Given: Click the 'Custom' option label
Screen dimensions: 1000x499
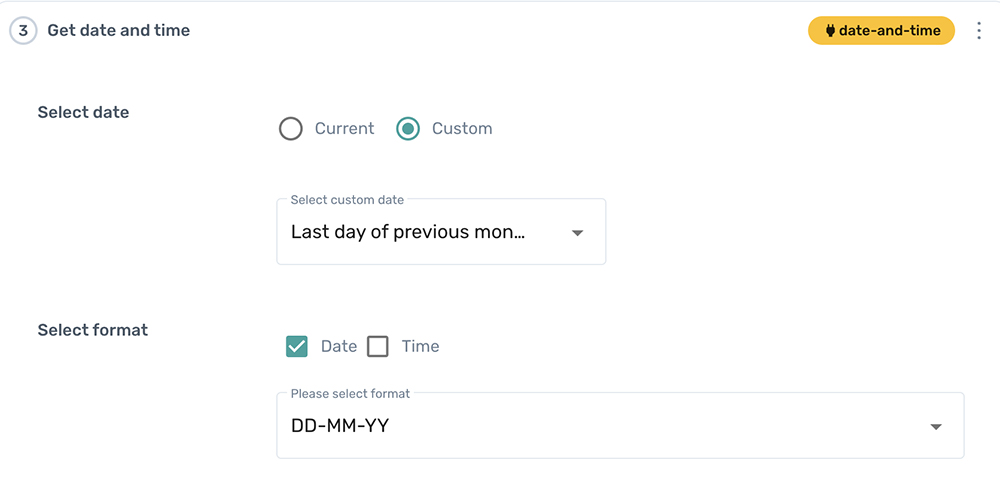Looking at the screenshot, I should pos(462,129).
